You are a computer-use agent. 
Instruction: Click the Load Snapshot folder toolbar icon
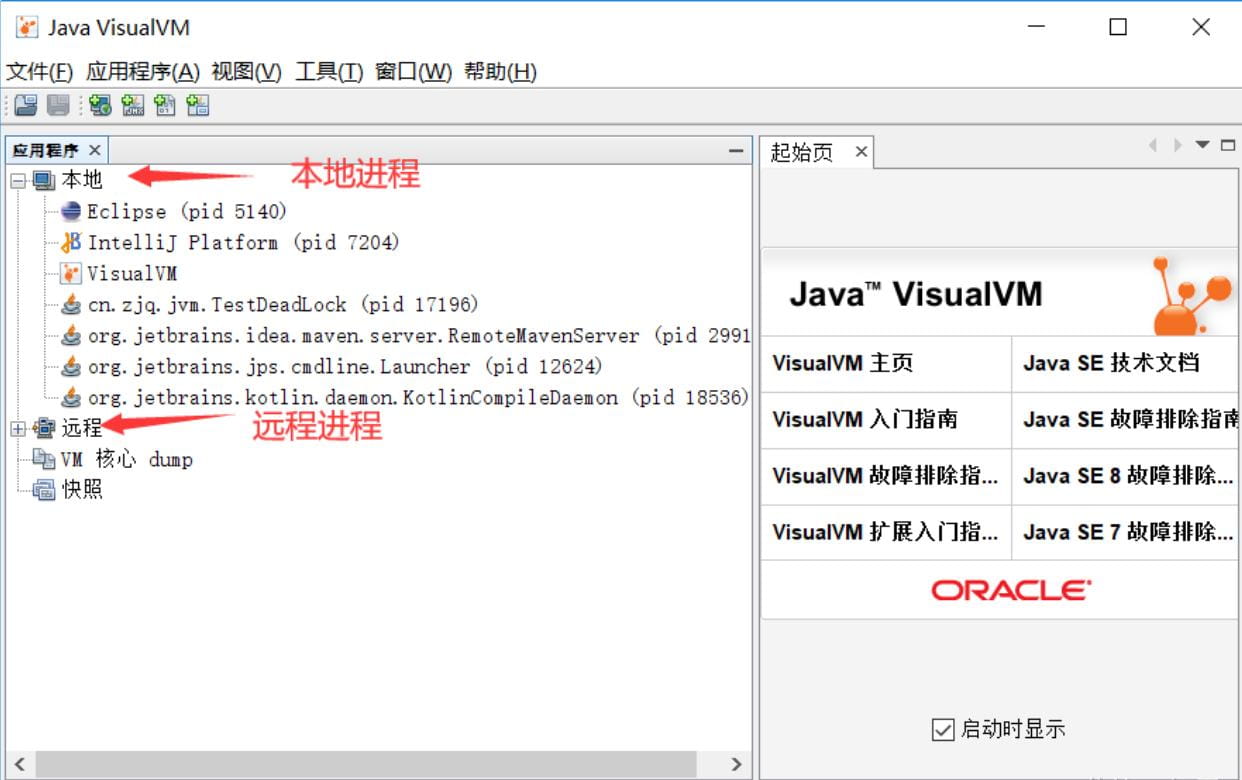click(25, 105)
